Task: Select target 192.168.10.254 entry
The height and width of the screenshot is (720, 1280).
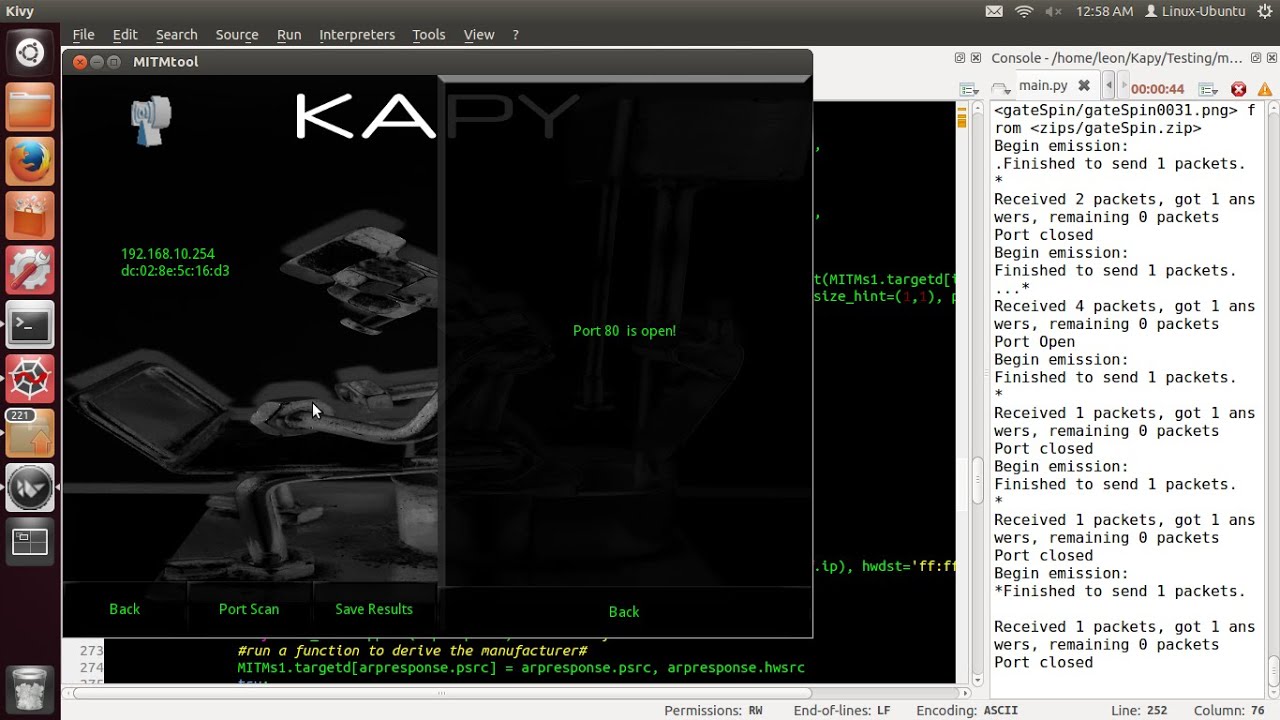Action: pos(168,254)
